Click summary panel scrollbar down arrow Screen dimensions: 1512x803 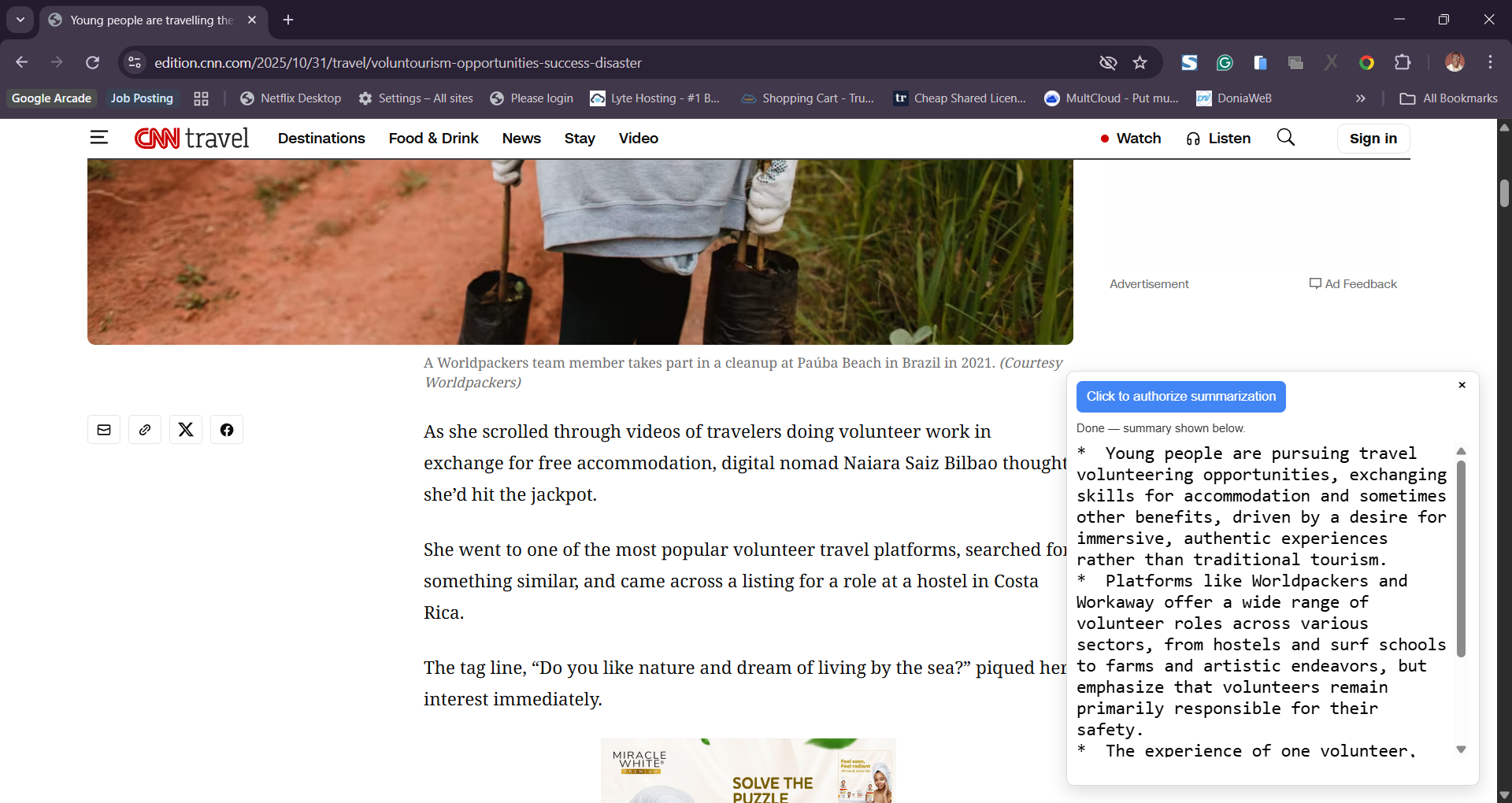[1461, 750]
